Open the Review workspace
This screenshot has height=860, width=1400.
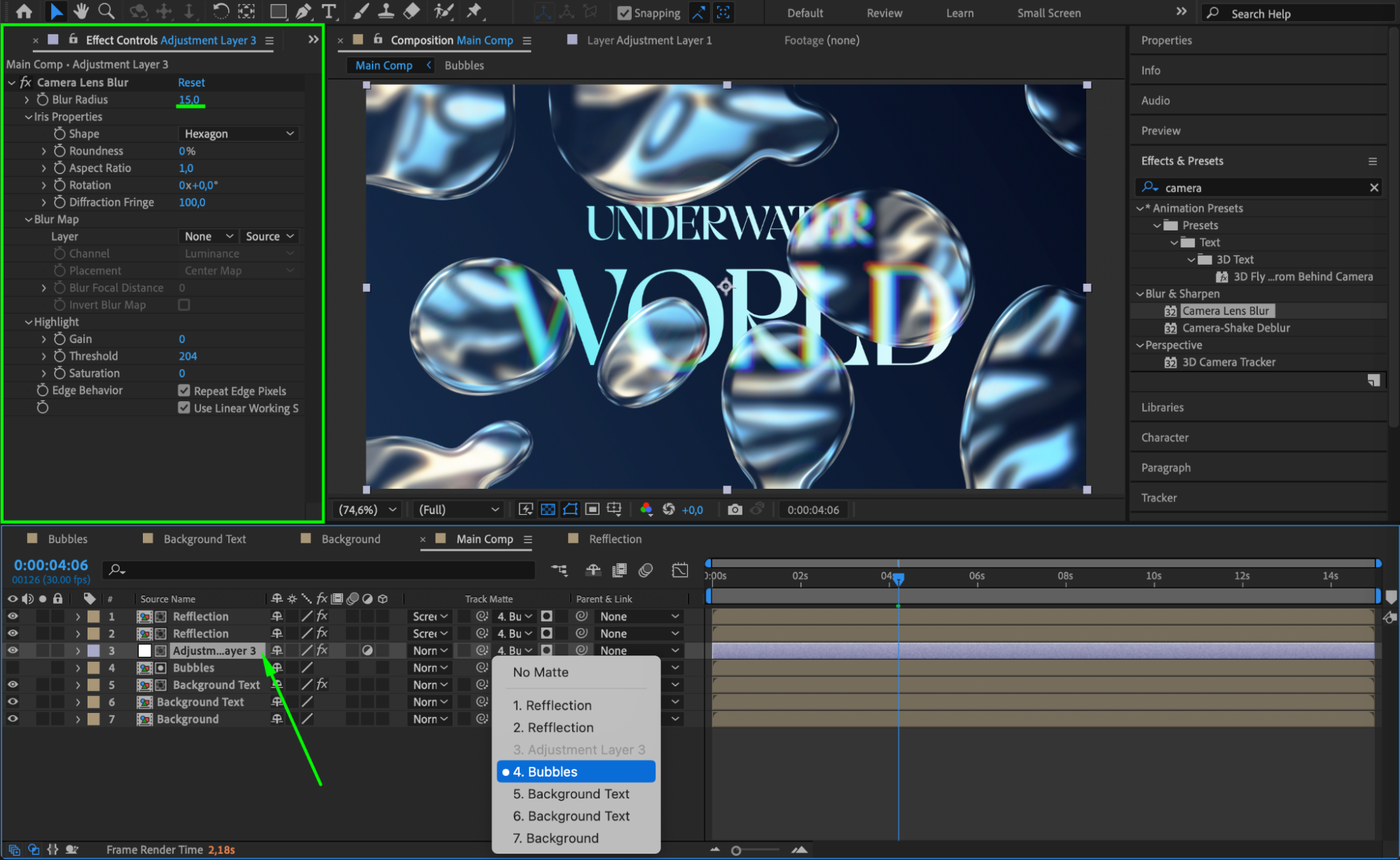884,13
